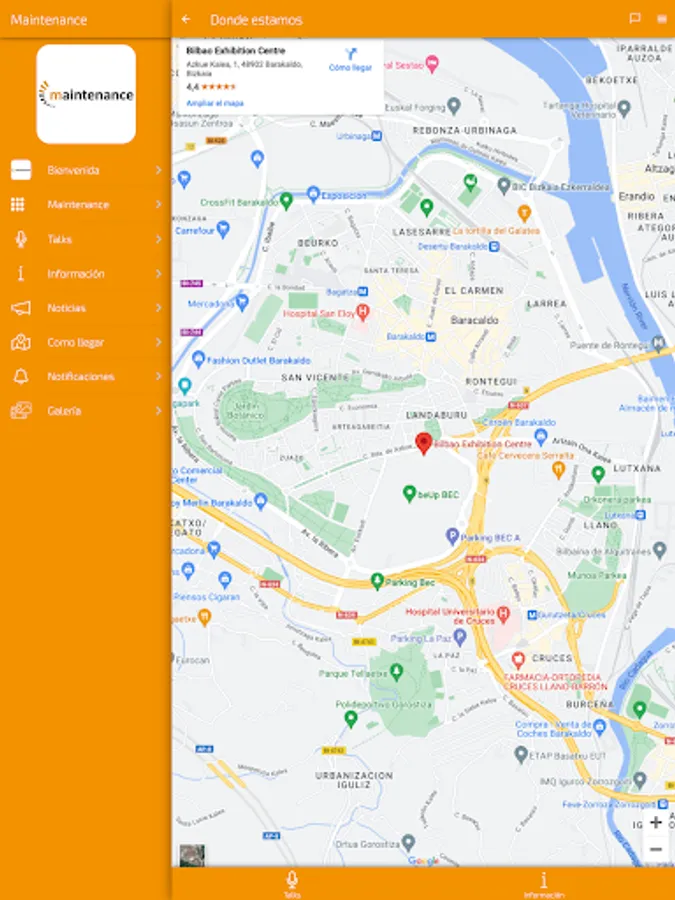
Task: Click the Parking Bec green marker
Action: coord(377,581)
